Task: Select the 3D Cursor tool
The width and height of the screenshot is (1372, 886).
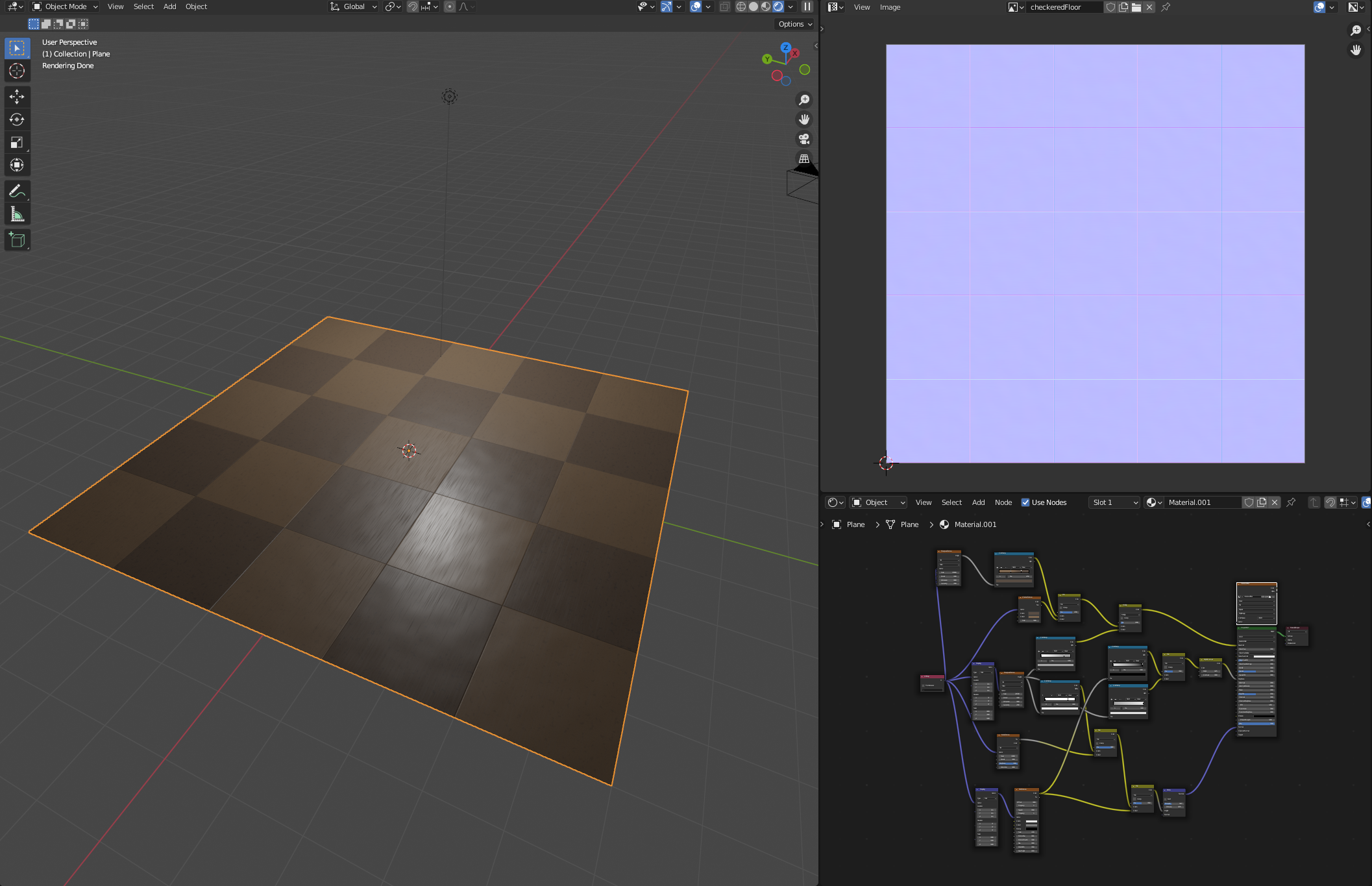Action: tap(17, 71)
